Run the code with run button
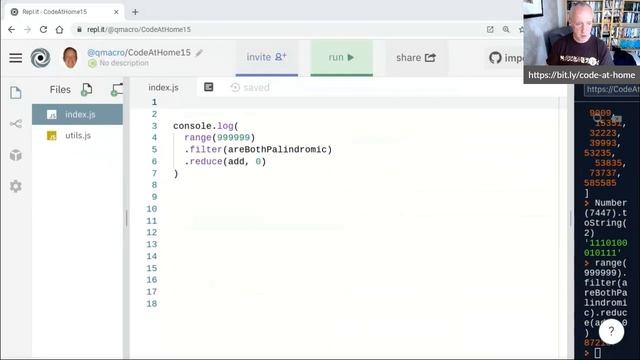This screenshot has height=360, width=640. (x=342, y=58)
